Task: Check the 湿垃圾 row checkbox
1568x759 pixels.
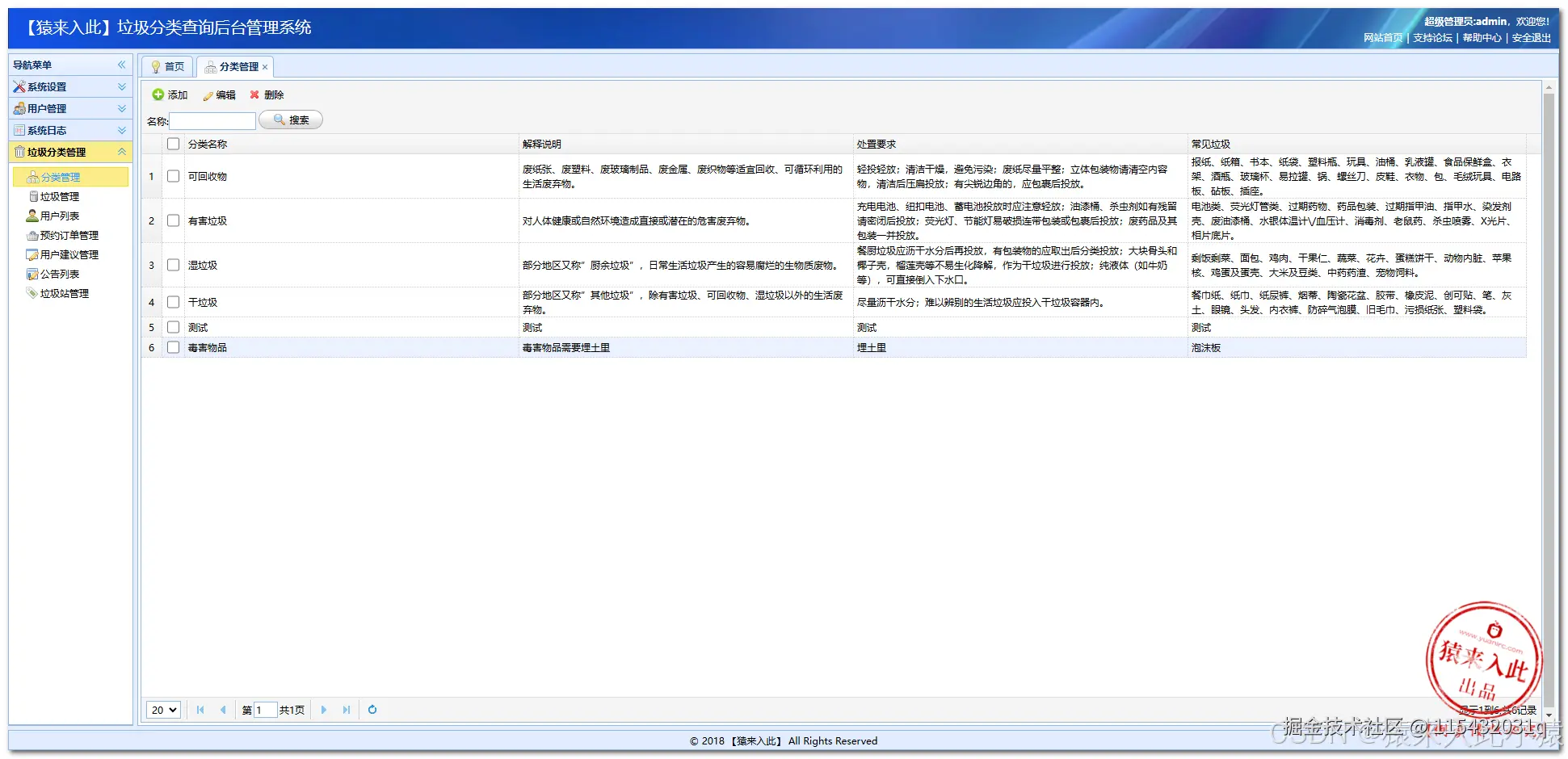Action: pyautogui.click(x=173, y=265)
